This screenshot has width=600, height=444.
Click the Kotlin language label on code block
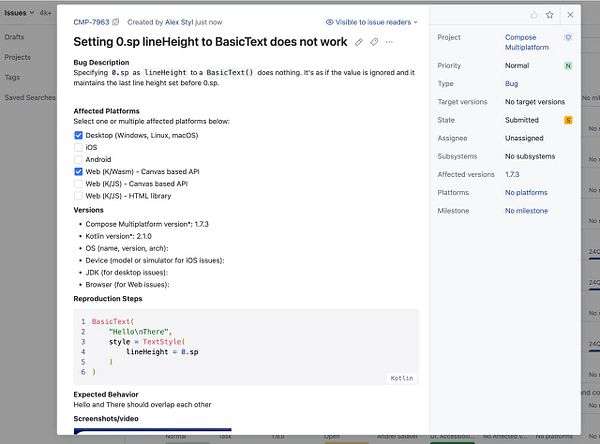pos(402,378)
